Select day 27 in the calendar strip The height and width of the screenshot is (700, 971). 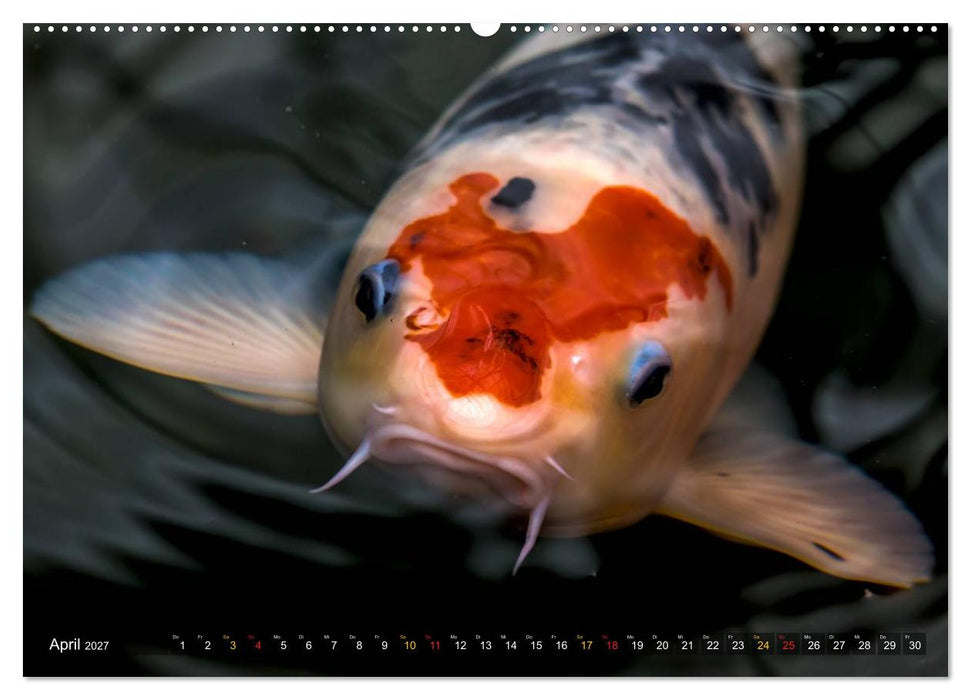(839, 644)
